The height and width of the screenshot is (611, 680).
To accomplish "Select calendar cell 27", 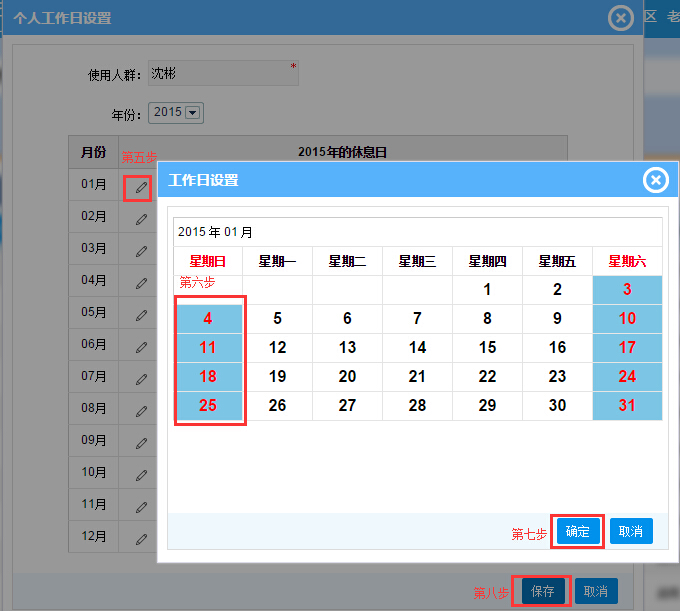I will pyautogui.click(x=347, y=406).
